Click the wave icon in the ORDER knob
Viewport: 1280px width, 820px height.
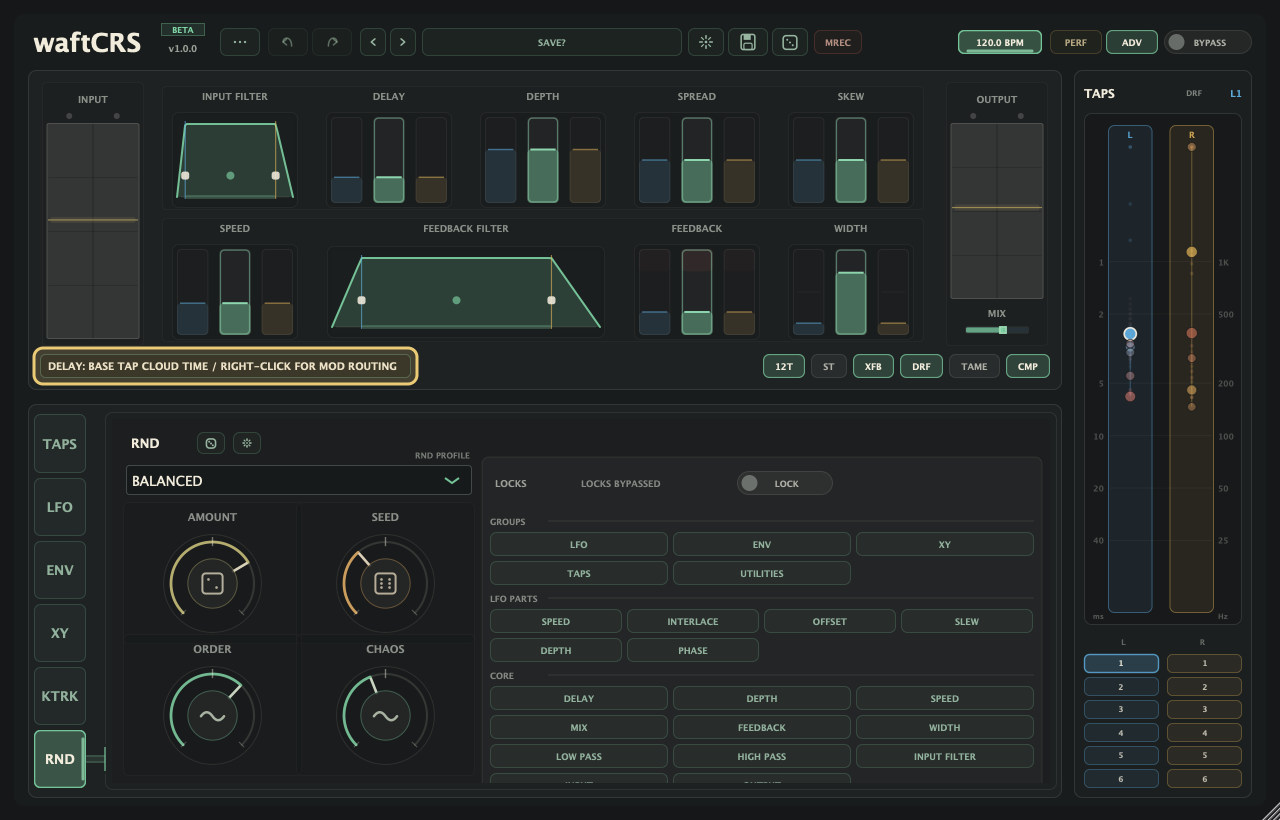pyautogui.click(x=212, y=715)
